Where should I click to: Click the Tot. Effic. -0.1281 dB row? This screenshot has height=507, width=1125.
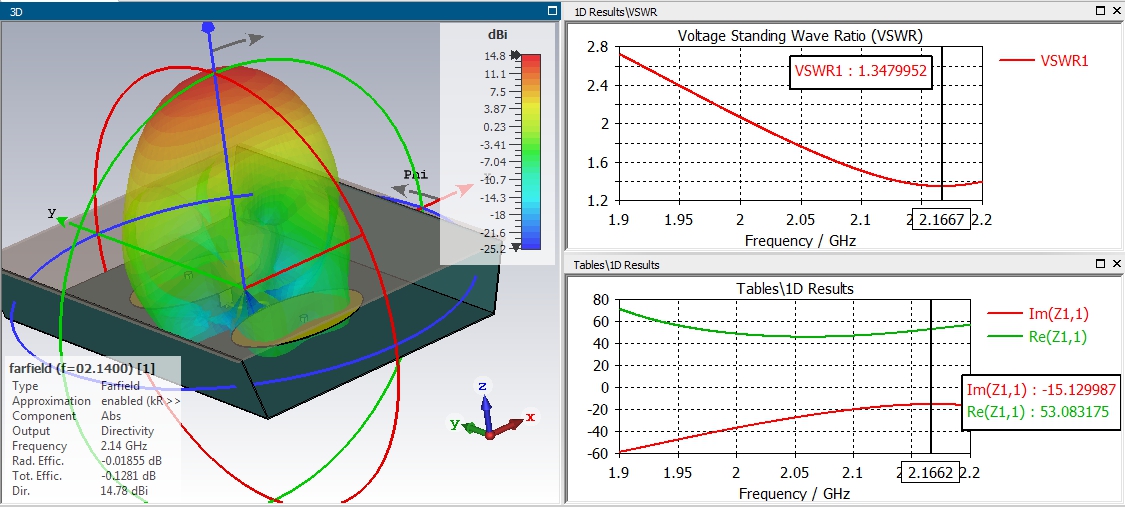(x=84, y=476)
